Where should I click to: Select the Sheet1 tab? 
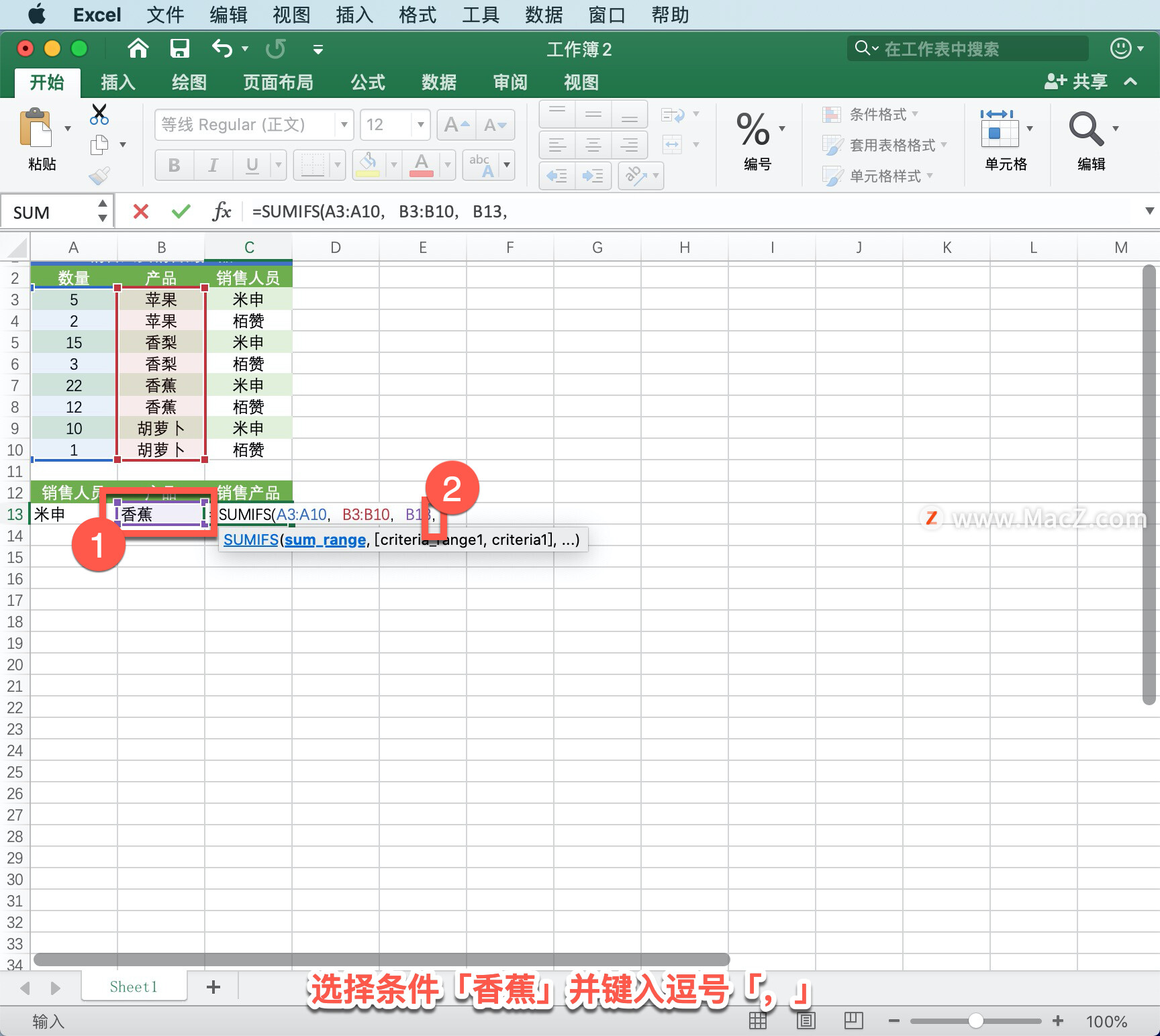coord(134,986)
